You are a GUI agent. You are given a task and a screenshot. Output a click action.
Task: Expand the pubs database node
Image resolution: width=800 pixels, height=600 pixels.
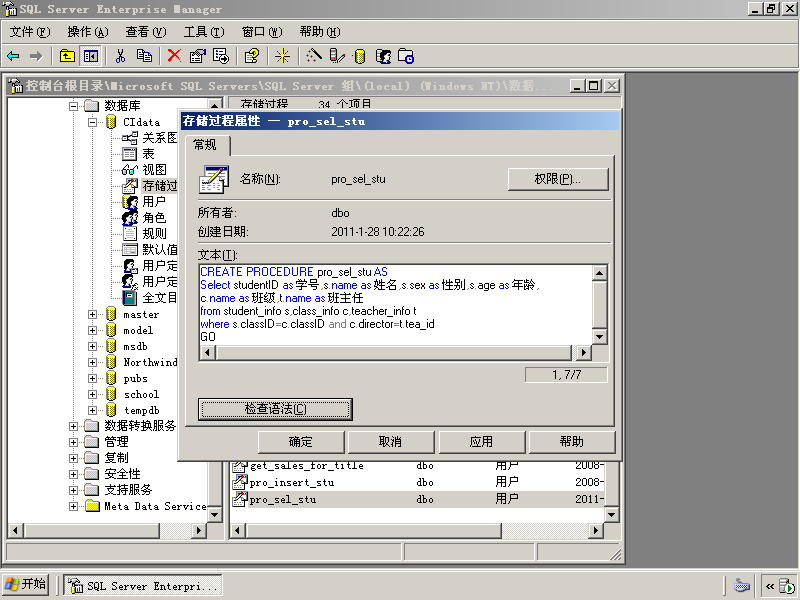[x=92, y=378]
